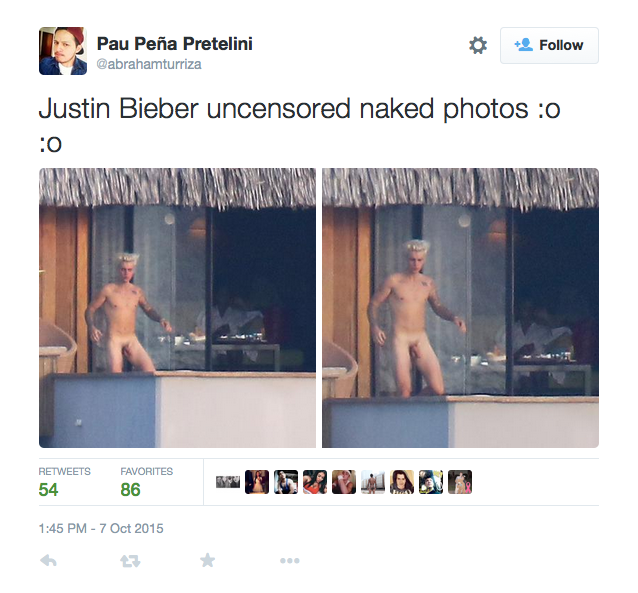Follow the @abrahamturriza account

[x=549, y=45]
